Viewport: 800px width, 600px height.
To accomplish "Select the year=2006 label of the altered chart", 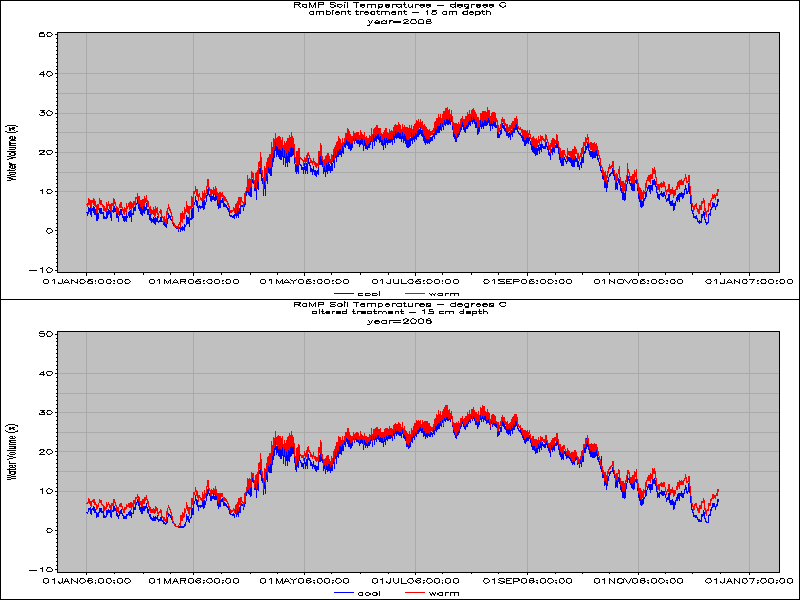I will 400,321.
